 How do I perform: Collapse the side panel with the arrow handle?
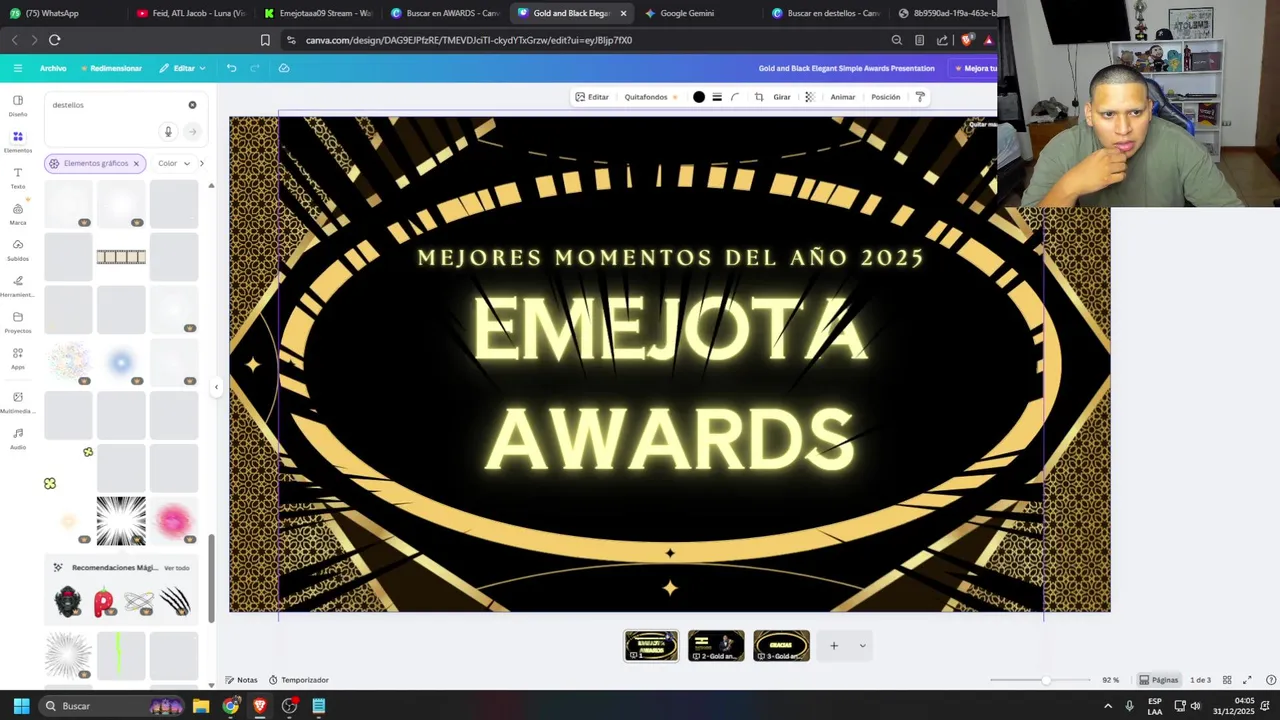(x=216, y=387)
